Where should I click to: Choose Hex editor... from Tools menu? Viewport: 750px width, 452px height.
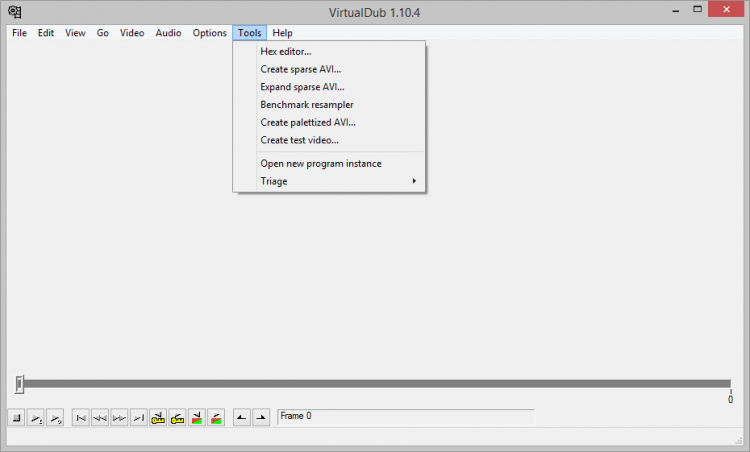click(329, 51)
